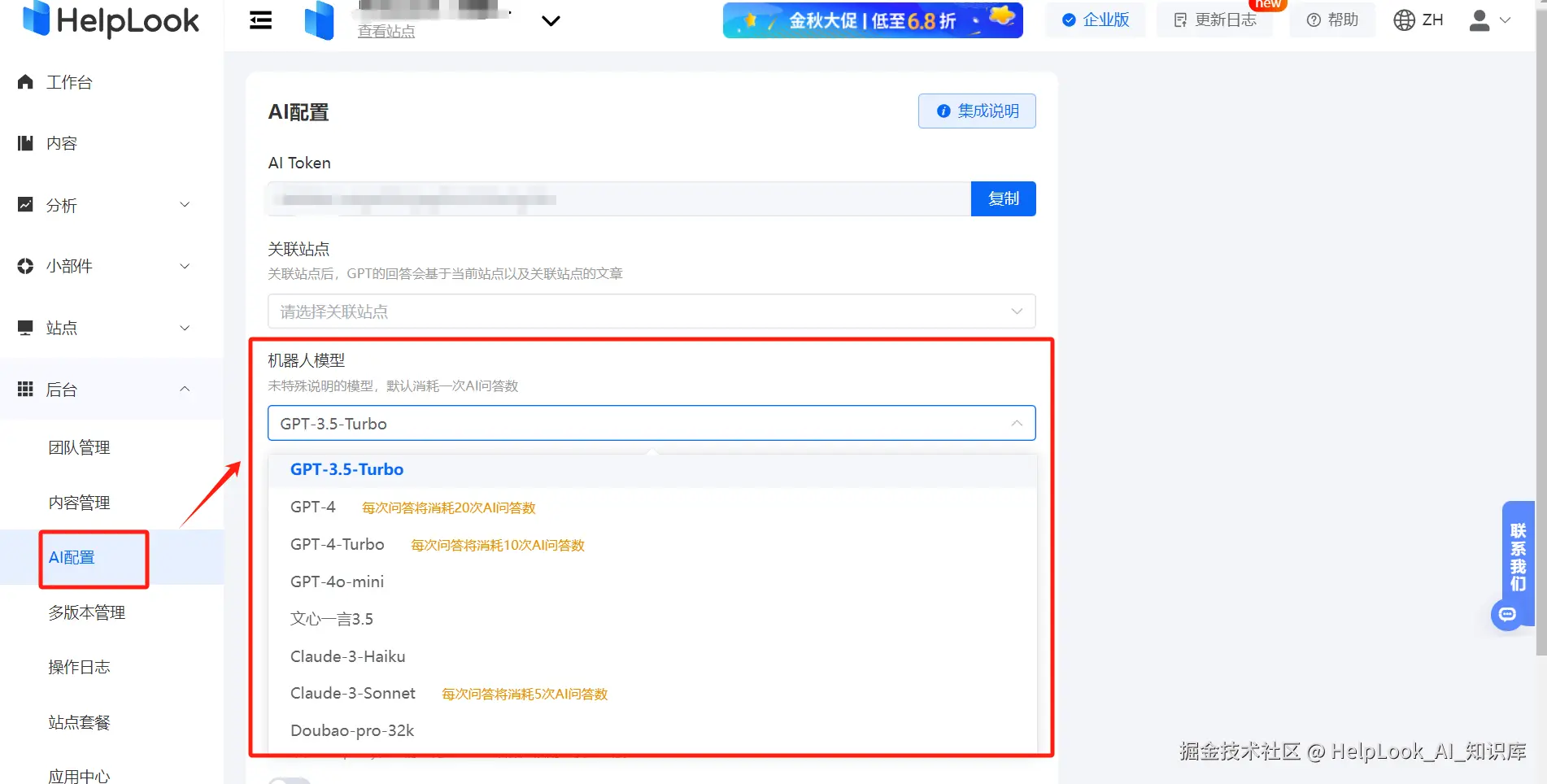This screenshot has width=1547, height=784.
Task: Click the 集成说明 button
Action: pos(977,111)
